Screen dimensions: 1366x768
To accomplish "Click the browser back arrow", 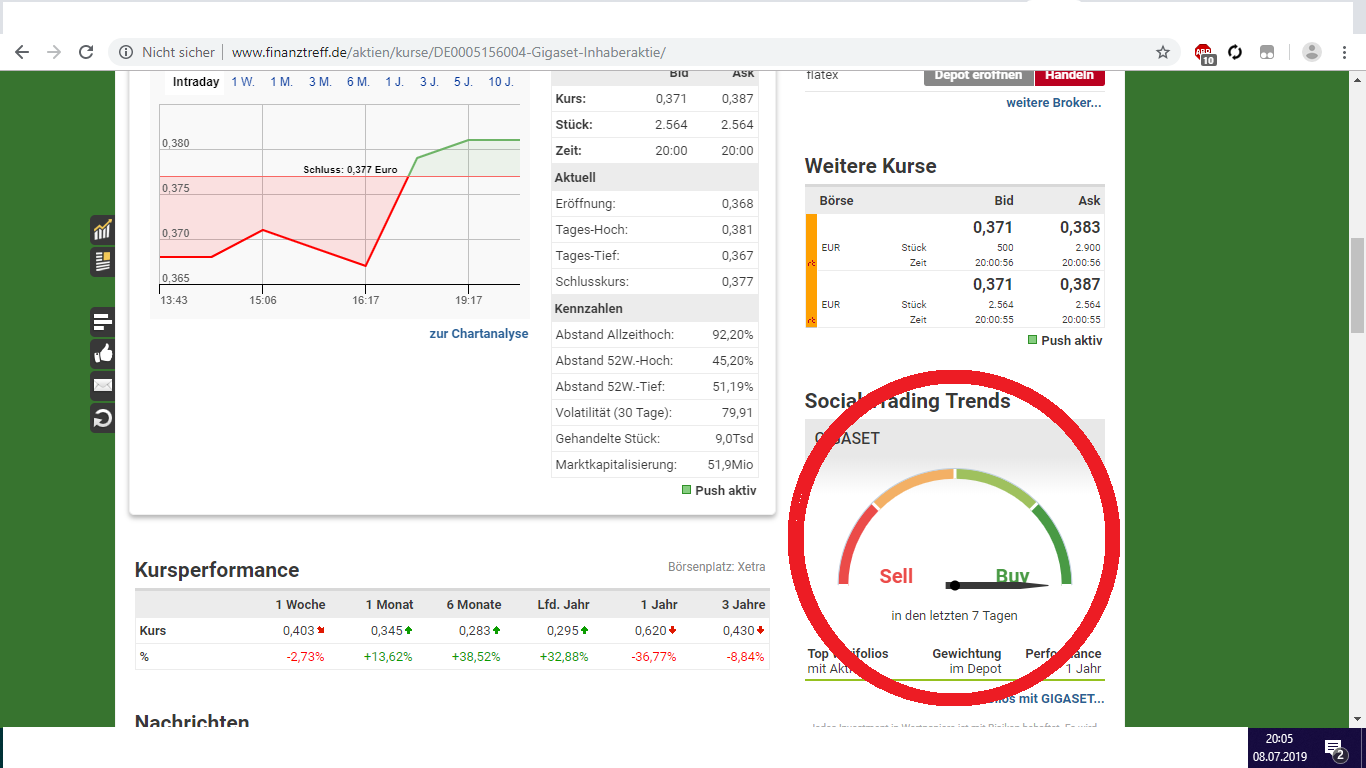I will tap(22, 52).
